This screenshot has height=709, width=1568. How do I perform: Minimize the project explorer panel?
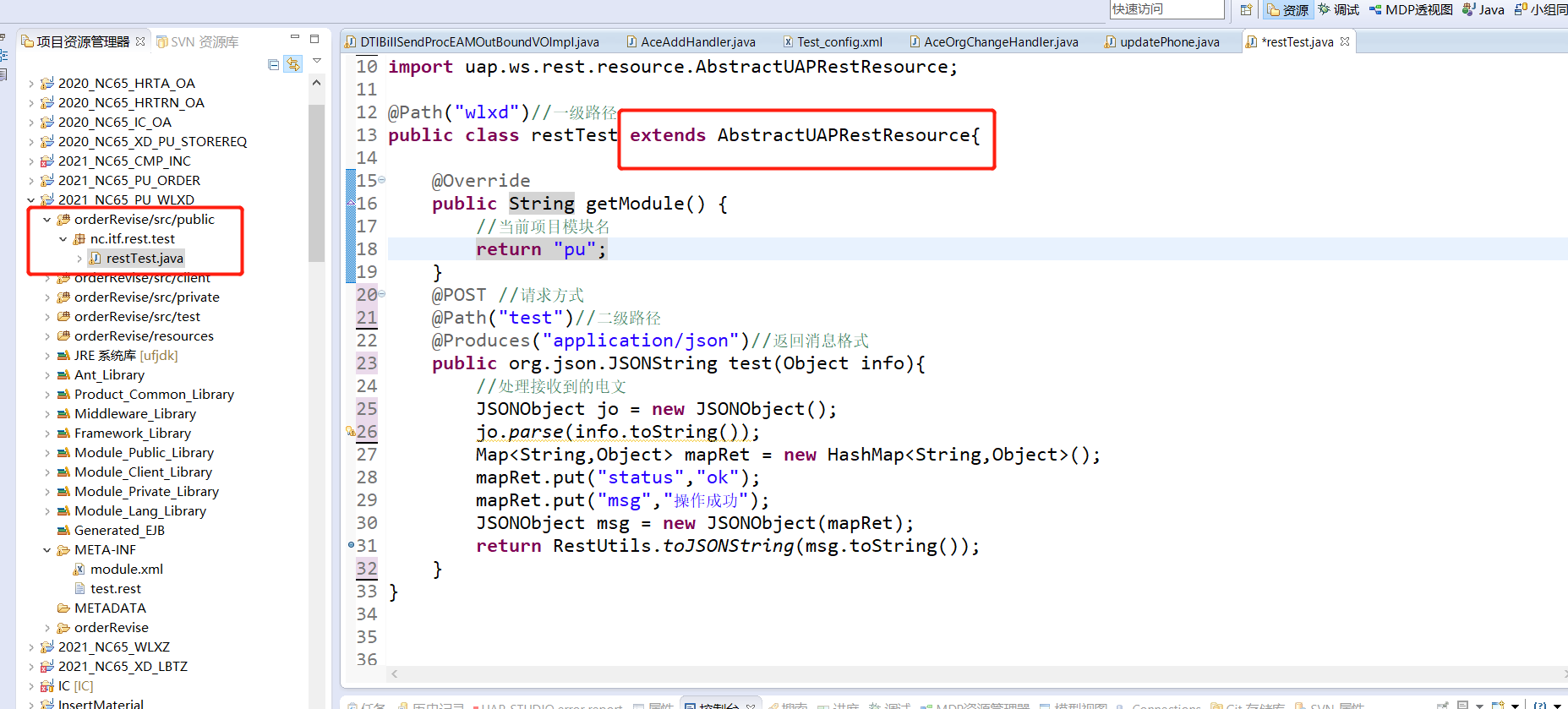tap(295, 37)
